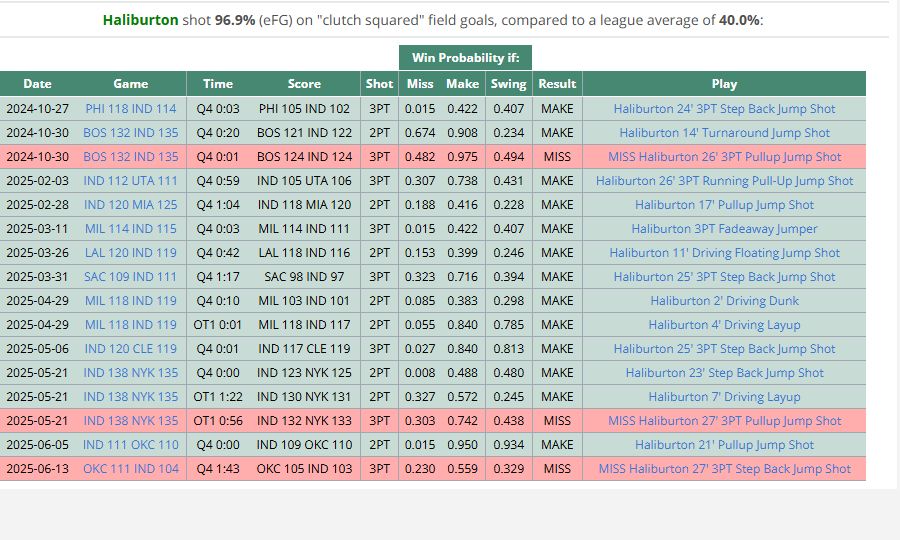The height and width of the screenshot is (540, 900).
Task: Open the PHI 118 IND 114 game link
Action: coord(131,108)
